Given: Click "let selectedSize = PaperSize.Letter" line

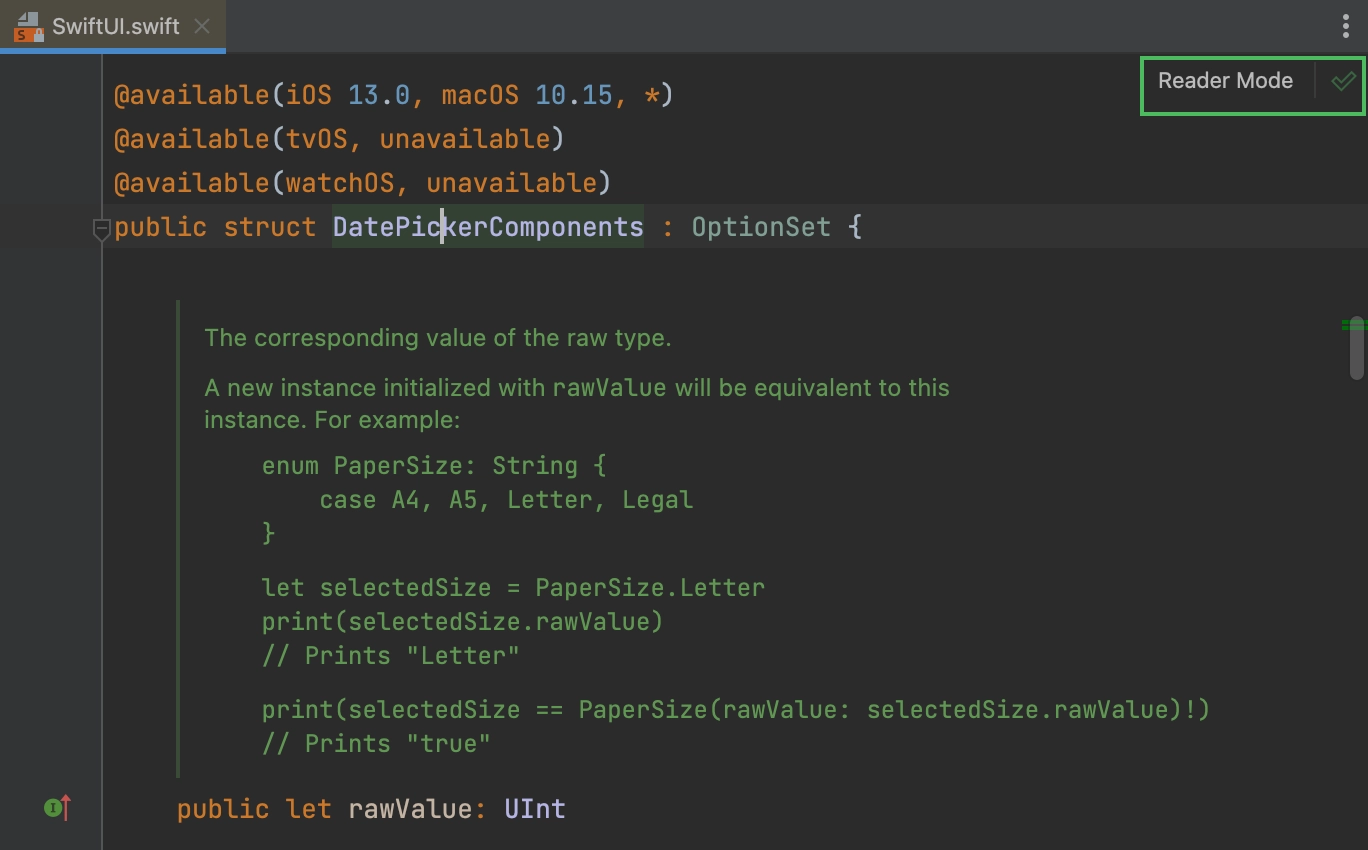Looking at the screenshot, I should click(x=513, y=588).
